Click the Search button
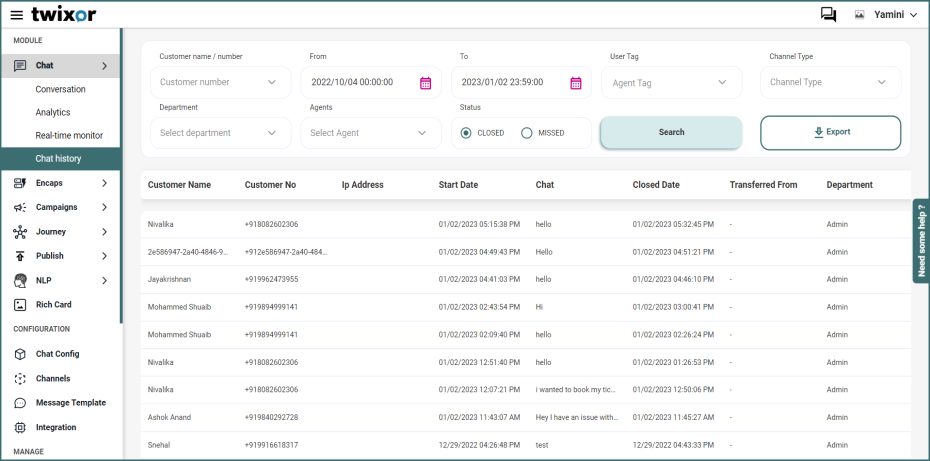This screenshot has width=930, height=461. coord(671,132)
